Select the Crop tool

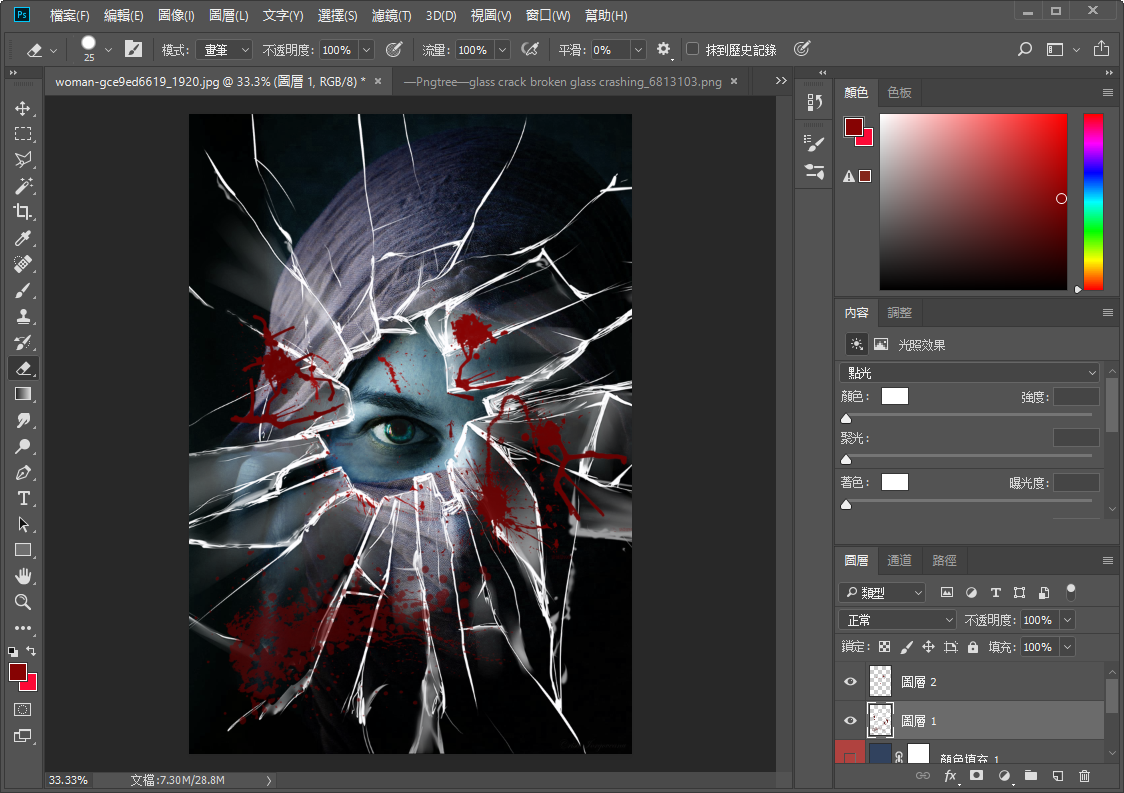tap(23, 212)
